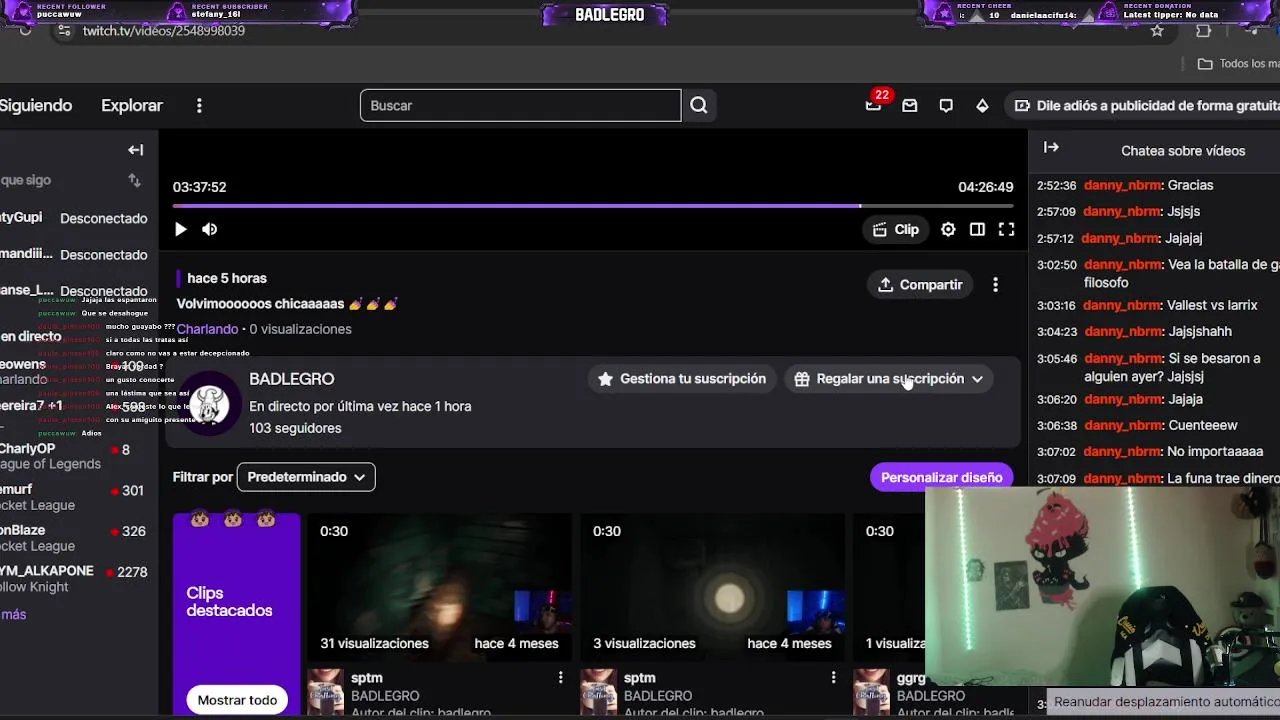Open the sptm clip thumbnail with 3 visualizaciones
The width and height of the screenshot is (1280, 720).
point(711,587)
